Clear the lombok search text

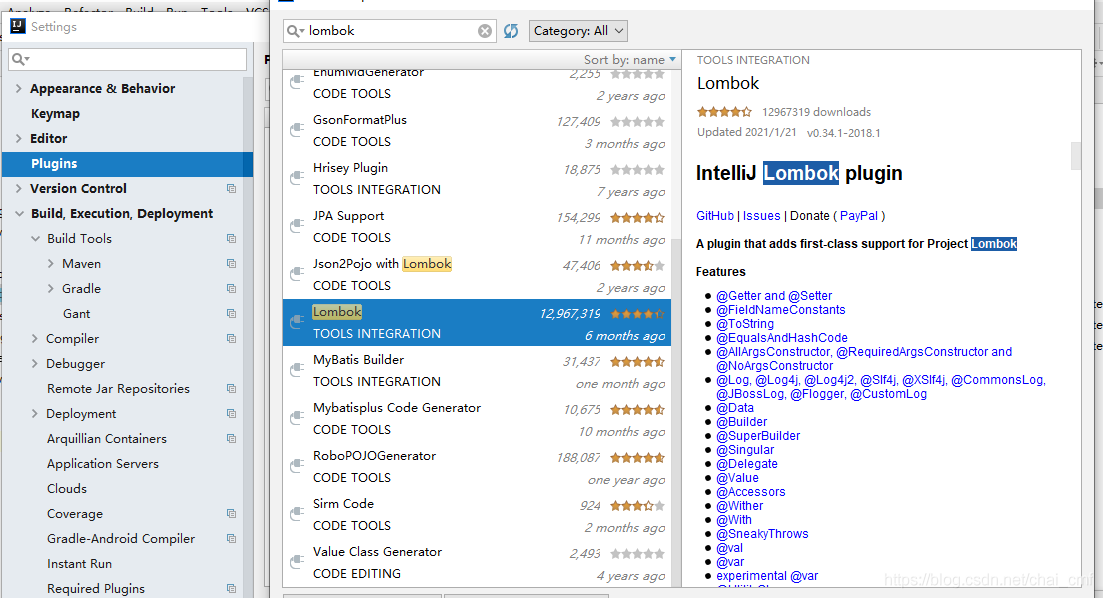coord(485,31)
